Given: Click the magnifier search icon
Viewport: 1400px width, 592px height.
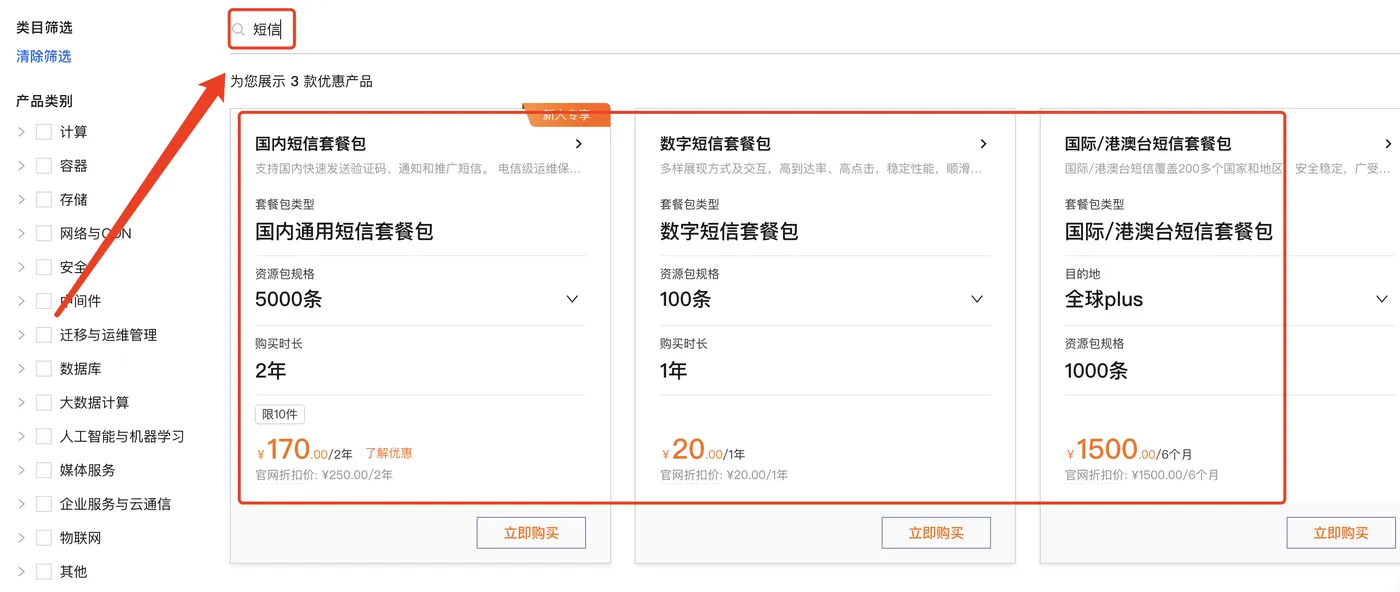Looking at the screenshot, I should [x=240, y=29].
